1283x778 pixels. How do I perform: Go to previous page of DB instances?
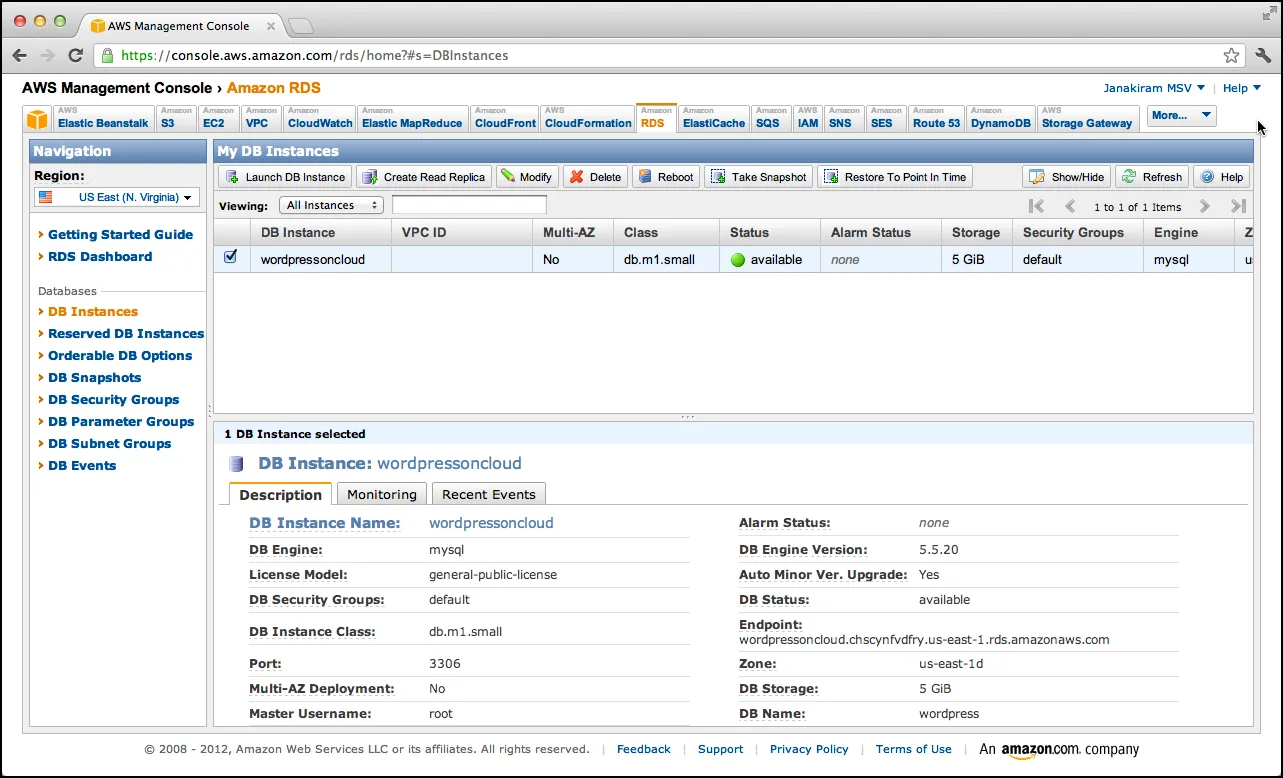pyautogui.click(x=1070, y=206)
